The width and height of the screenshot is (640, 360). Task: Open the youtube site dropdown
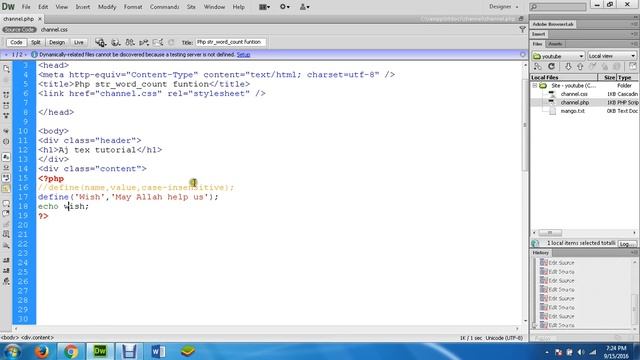(558, 56)
